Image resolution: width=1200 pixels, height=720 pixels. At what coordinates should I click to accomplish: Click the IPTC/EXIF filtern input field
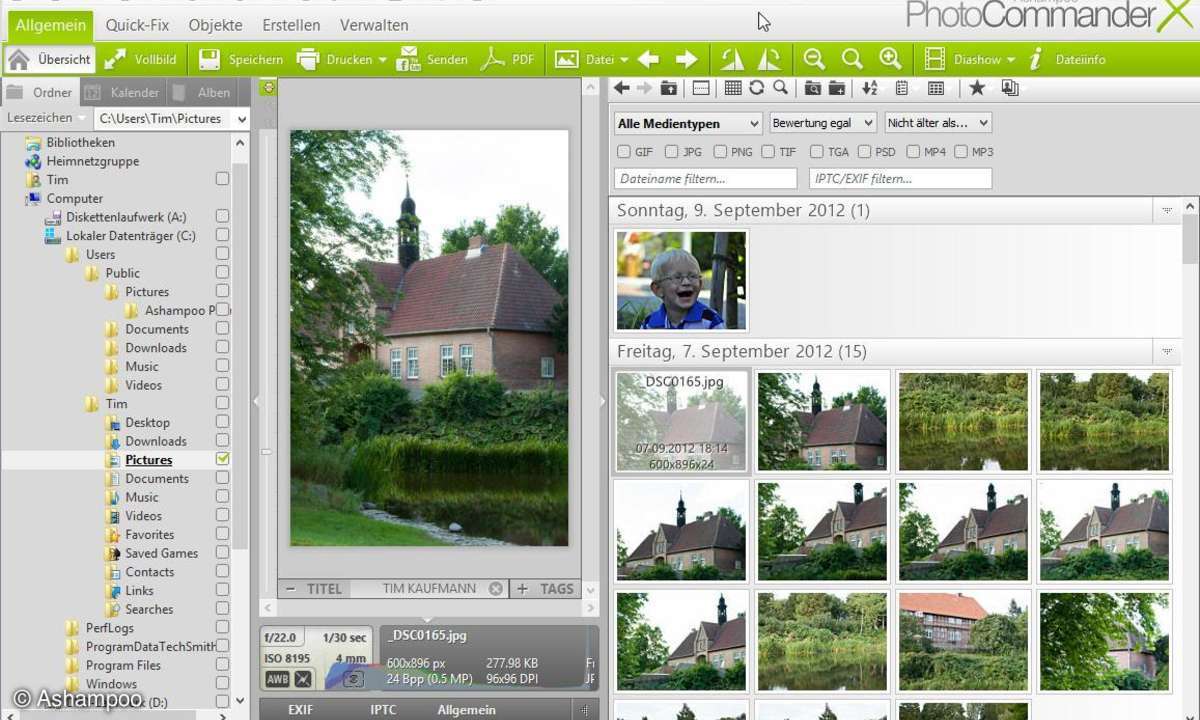coord(900,179)
